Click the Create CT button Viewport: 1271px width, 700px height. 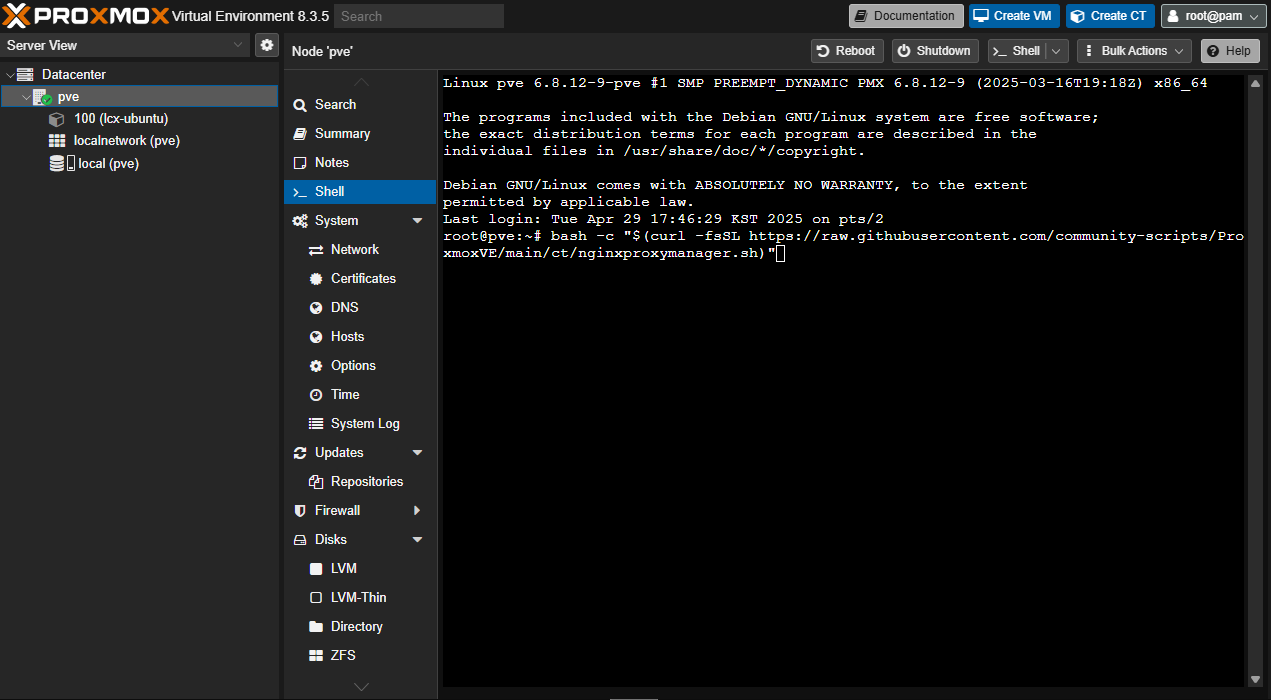click(x=1110, y=16)
